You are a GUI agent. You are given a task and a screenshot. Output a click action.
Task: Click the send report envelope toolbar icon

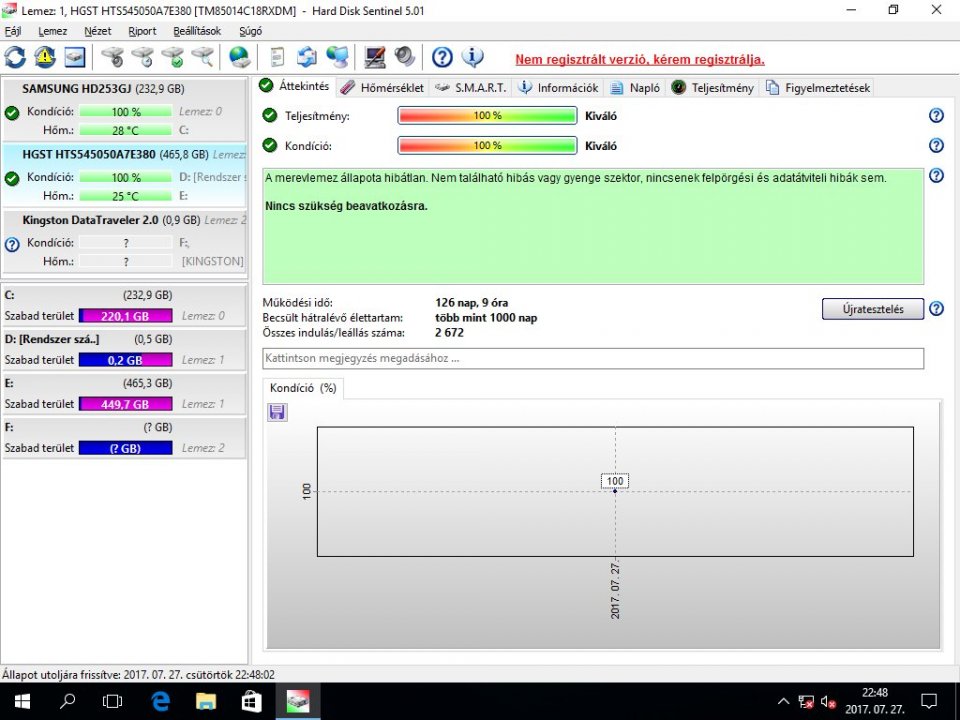click(x=307, y=58)
